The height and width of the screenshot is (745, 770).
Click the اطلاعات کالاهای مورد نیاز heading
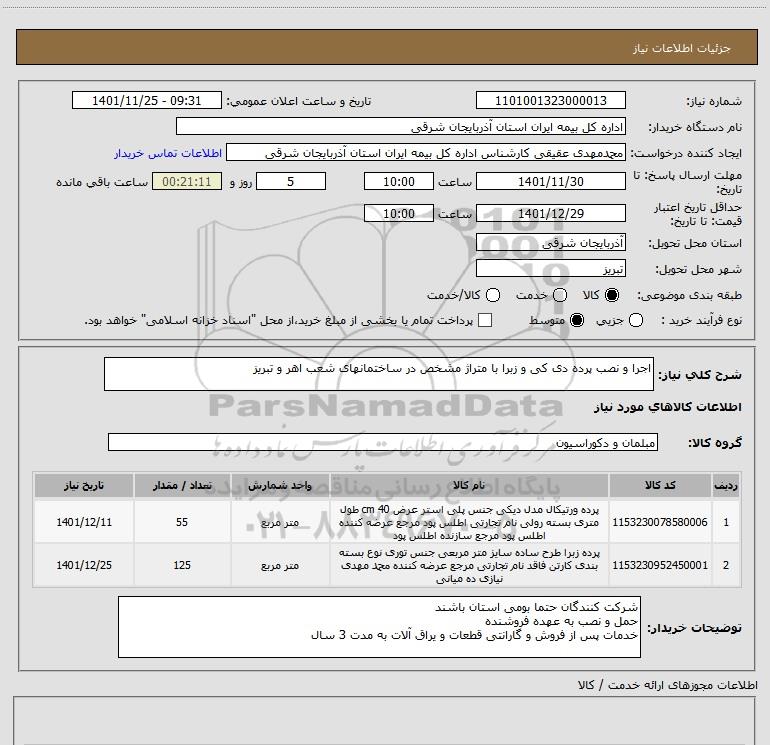(x=668, y=407)
